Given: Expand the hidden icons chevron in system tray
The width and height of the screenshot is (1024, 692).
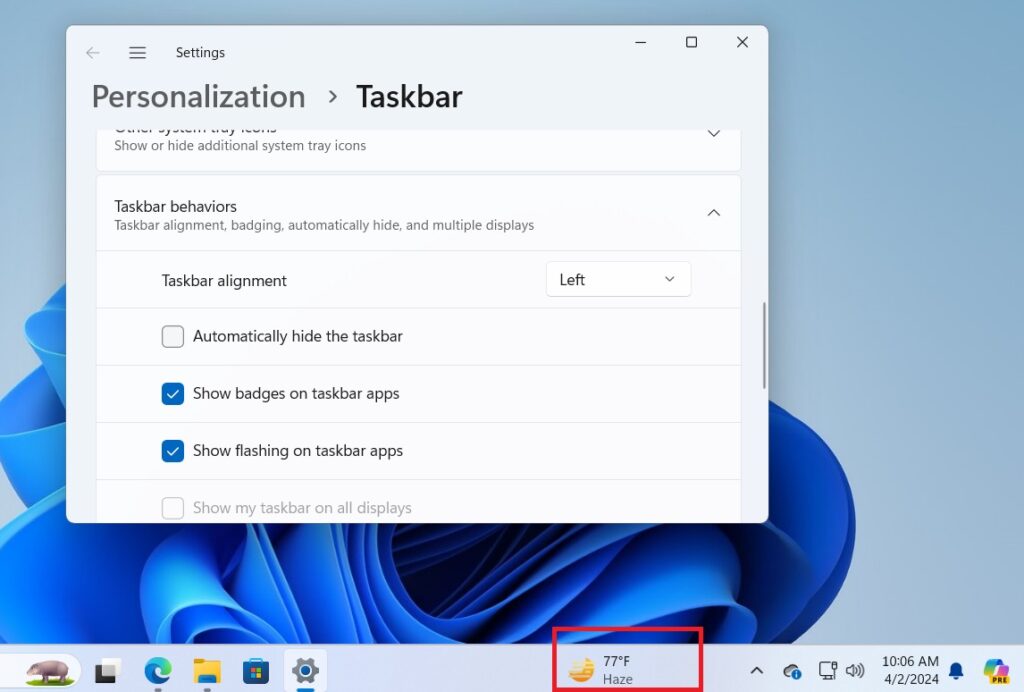Looking at the screenshot, I should click(757, 671).
